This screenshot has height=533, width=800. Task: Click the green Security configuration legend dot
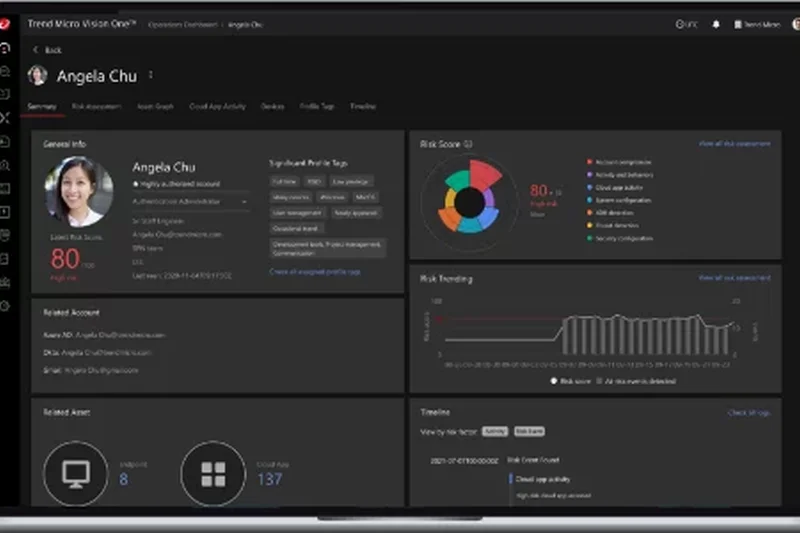pyautogui.click(x=590, y=238)
